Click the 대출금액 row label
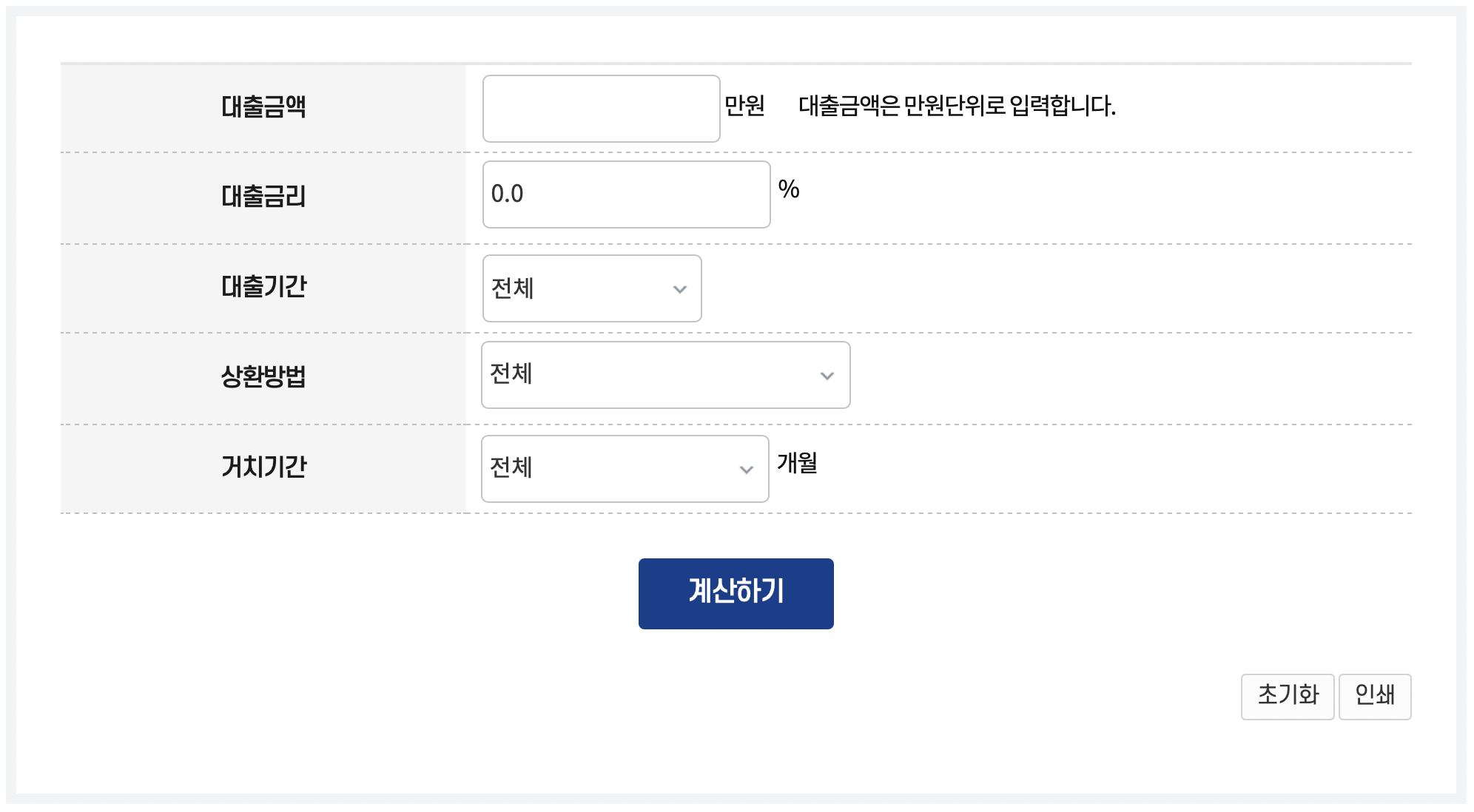Screen dimensions: 1474x812 click(x=263, y=107)
